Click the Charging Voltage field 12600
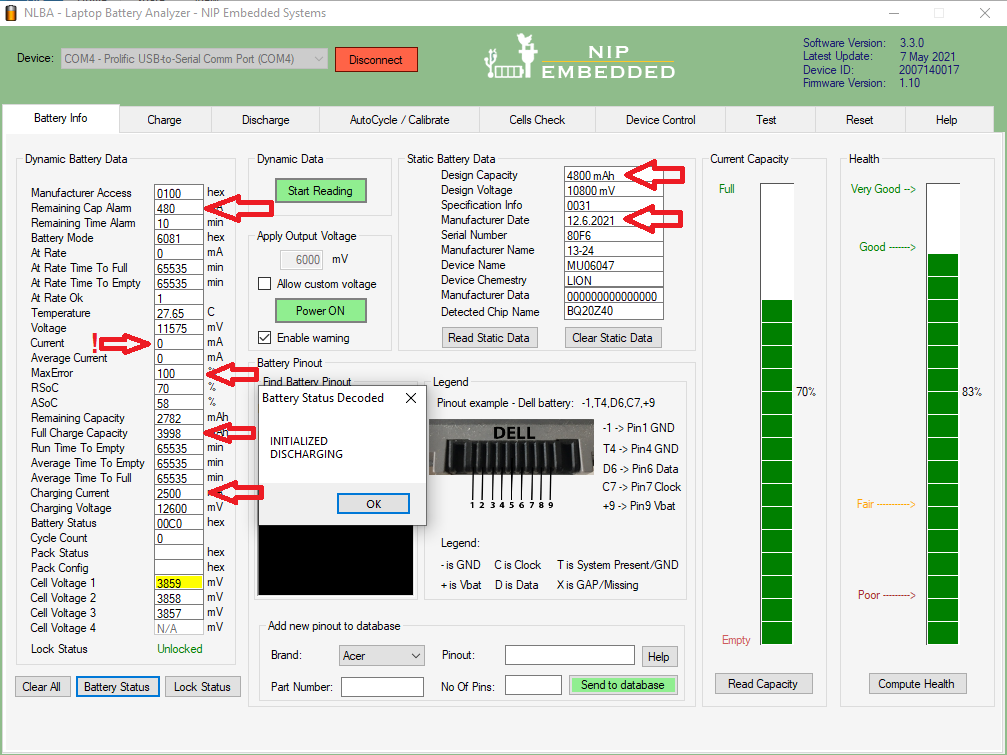This screenshot has height=755, width=1007. (x=179, y=508)
